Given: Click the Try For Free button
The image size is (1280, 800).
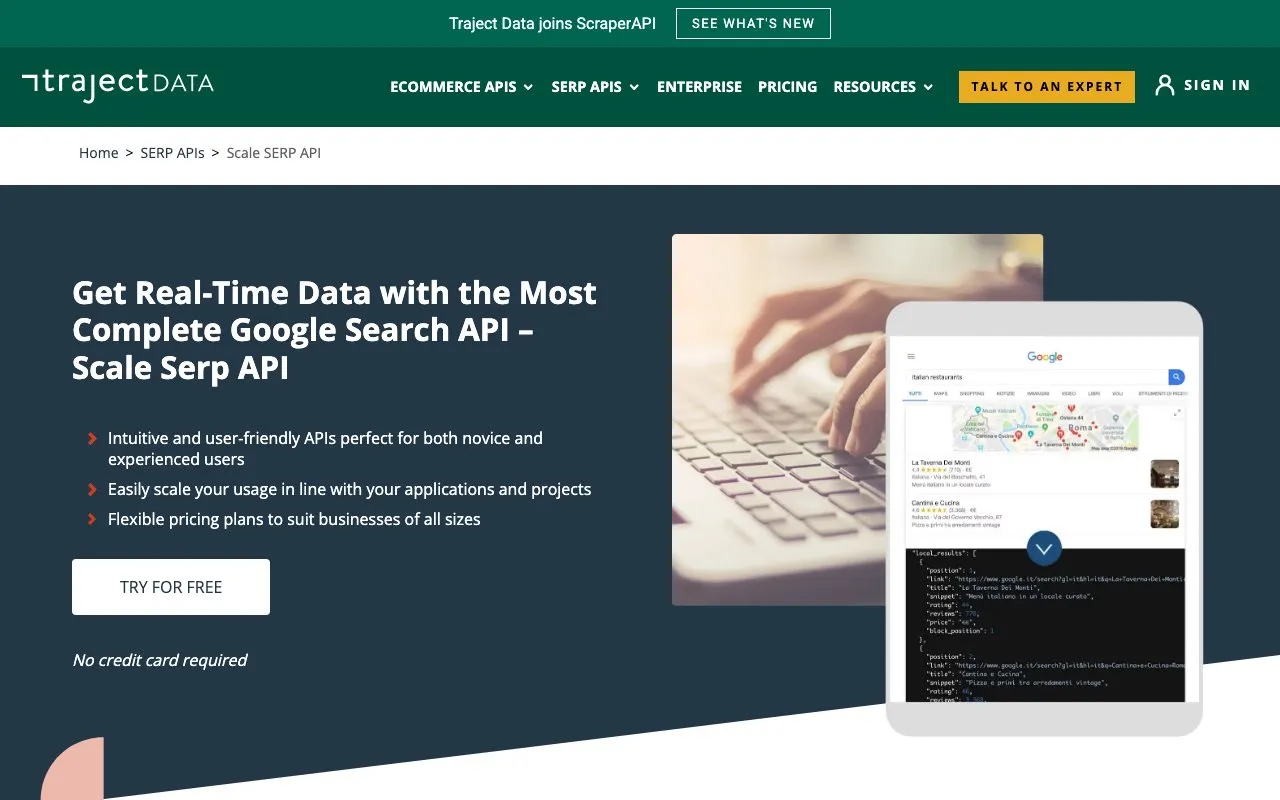Looking at the screenshot, I should [171, 587].
